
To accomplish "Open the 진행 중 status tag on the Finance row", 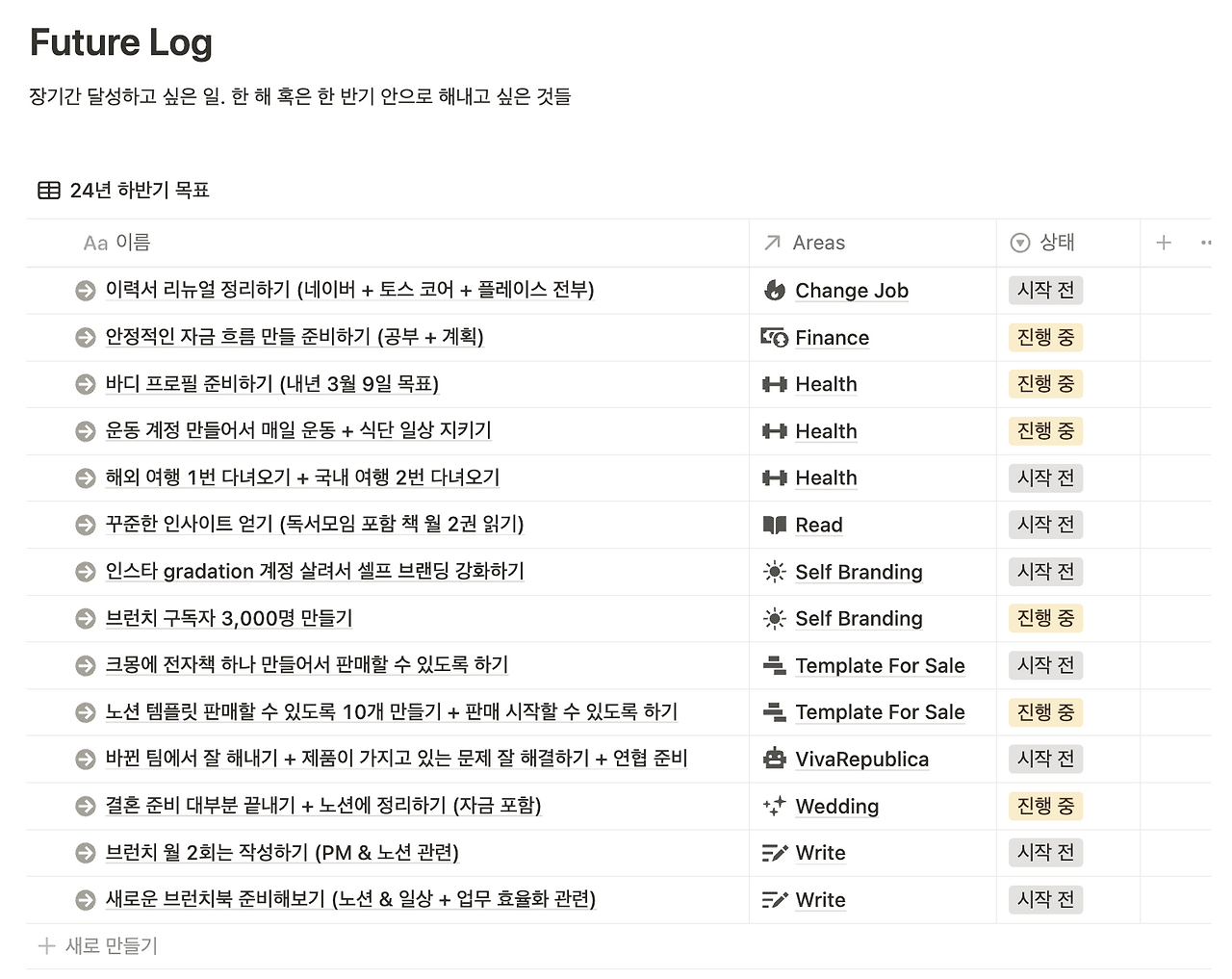I will point(1045,337).
